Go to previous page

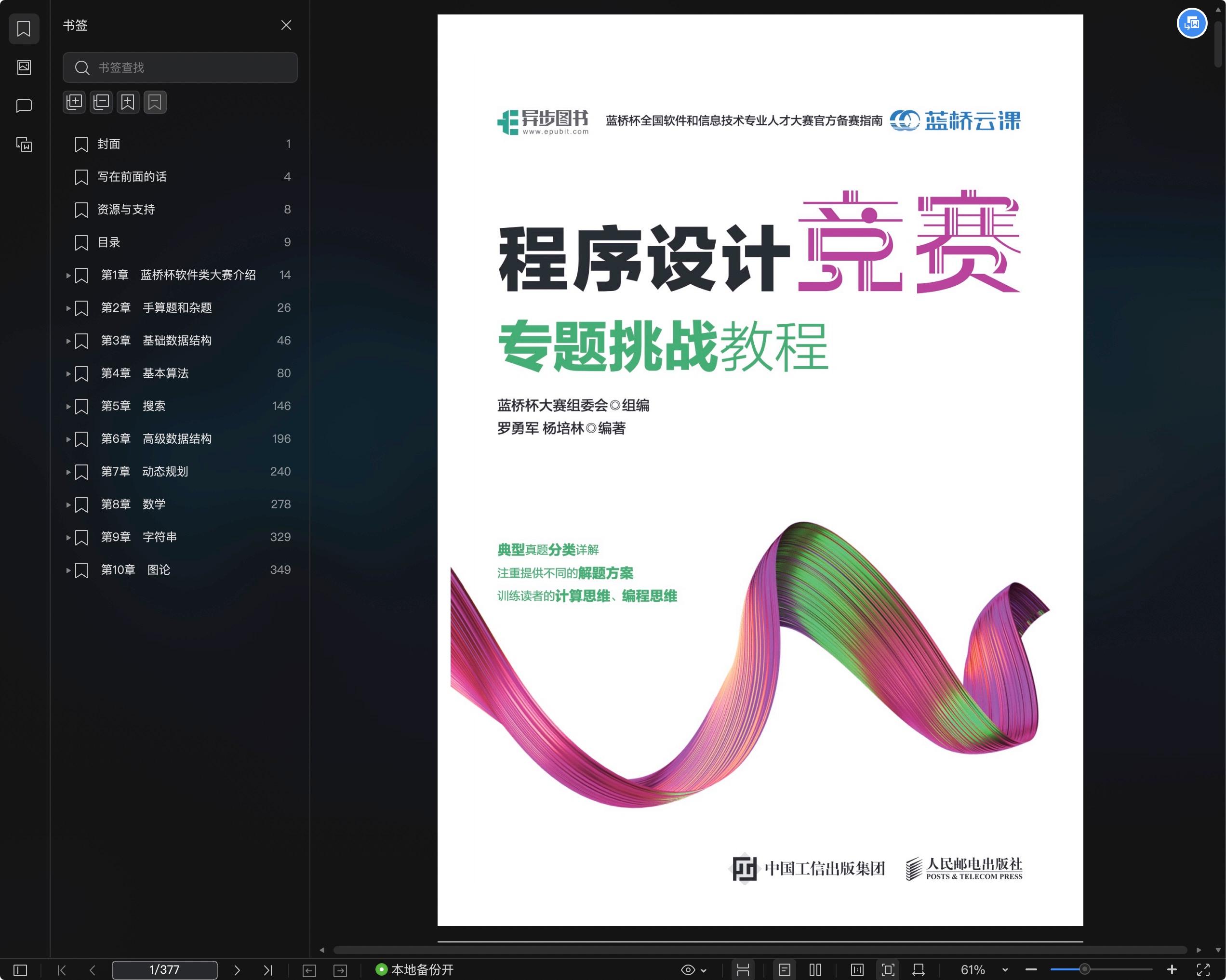[92, 970]
